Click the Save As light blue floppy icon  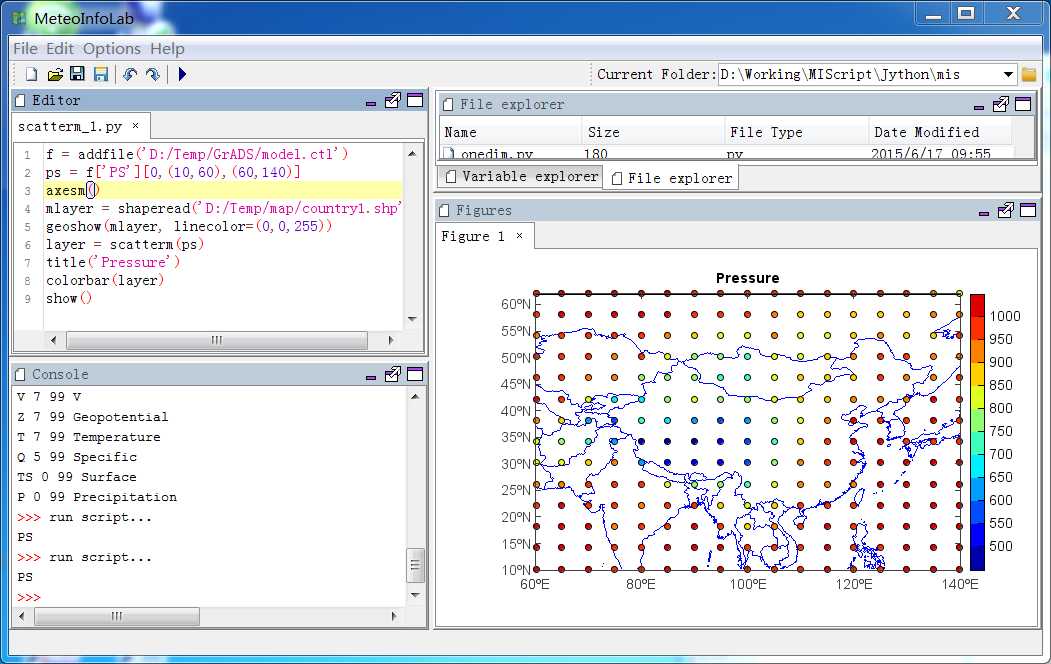101,74
